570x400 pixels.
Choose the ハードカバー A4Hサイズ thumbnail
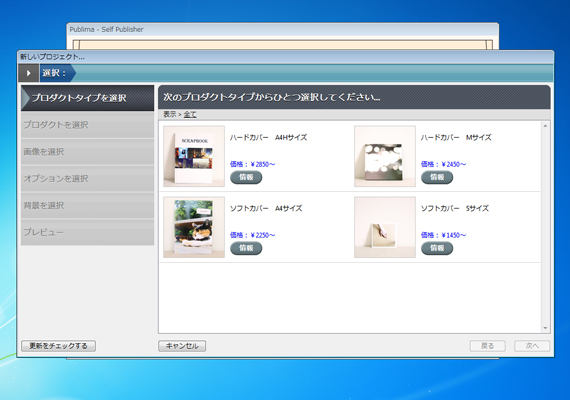[194, 156]
